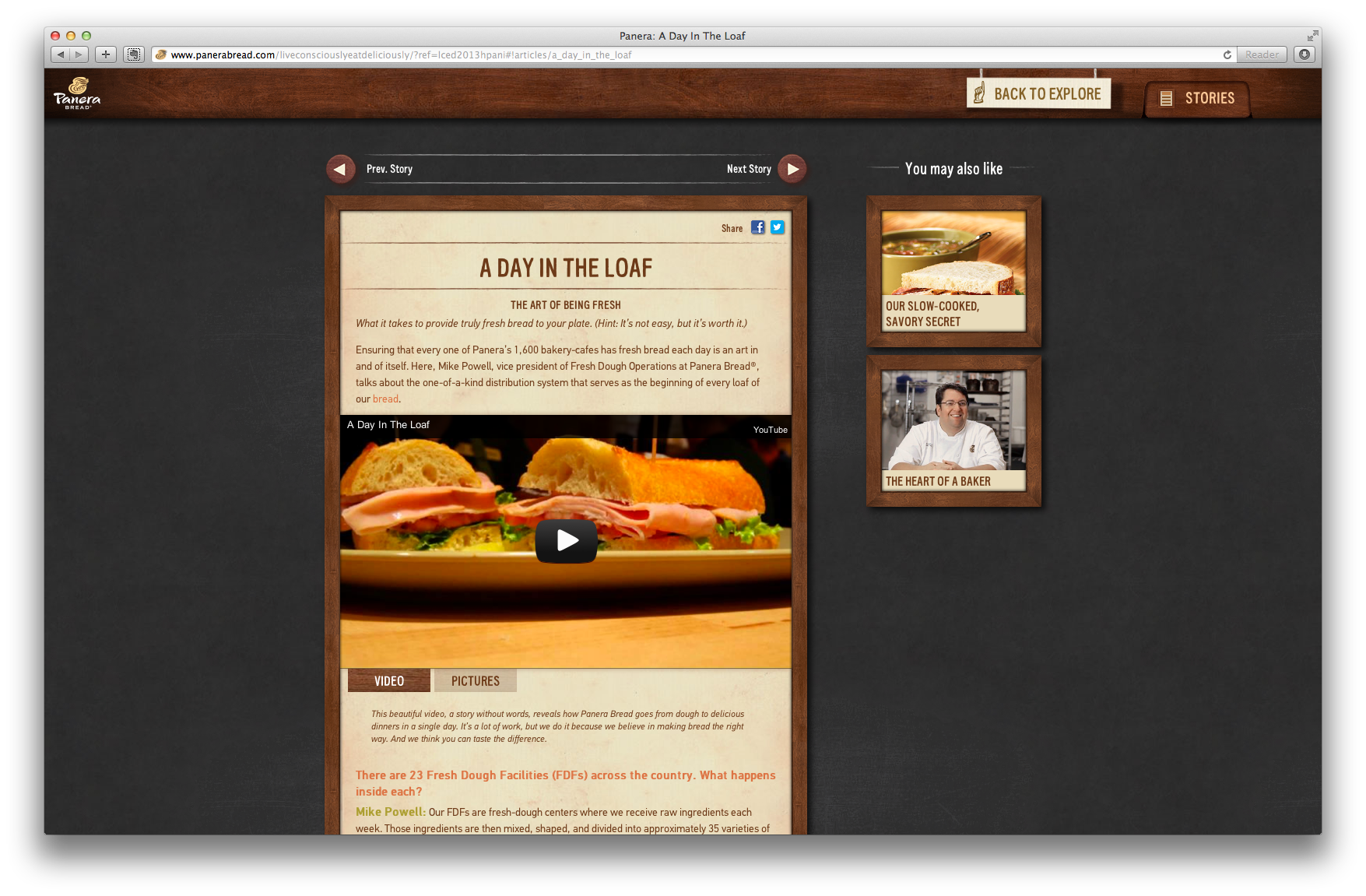Click the 'You may also like' heading

(x=953, y=168)
